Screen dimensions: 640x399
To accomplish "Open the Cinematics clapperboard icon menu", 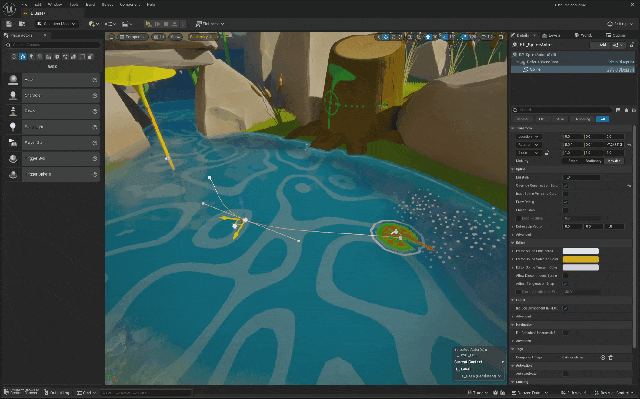I will coord(127,24).
